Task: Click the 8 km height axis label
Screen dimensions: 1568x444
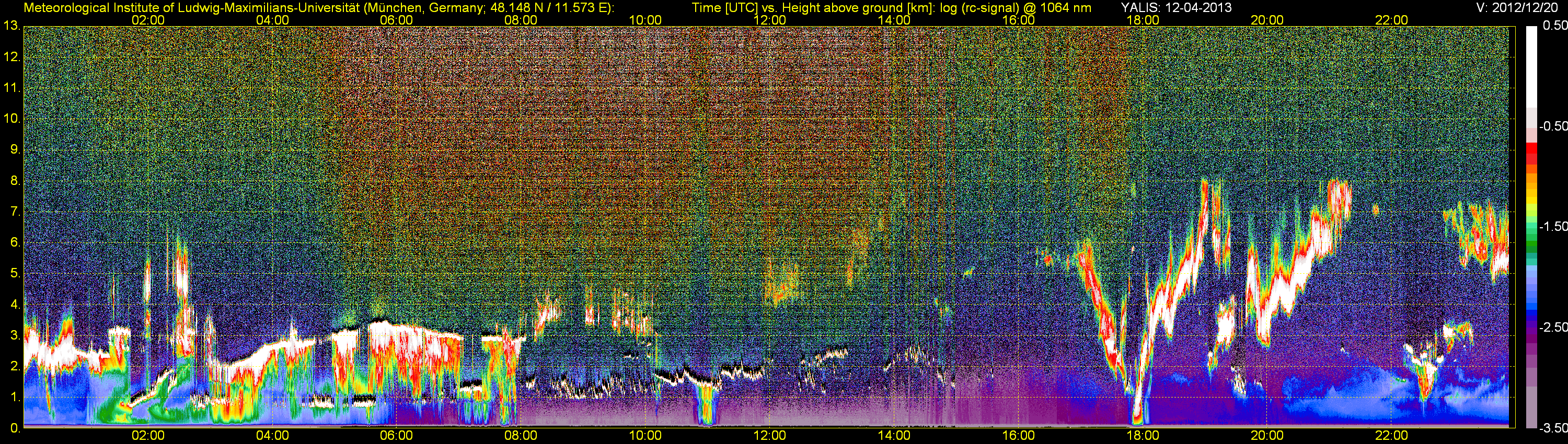Action: point(15,181)
